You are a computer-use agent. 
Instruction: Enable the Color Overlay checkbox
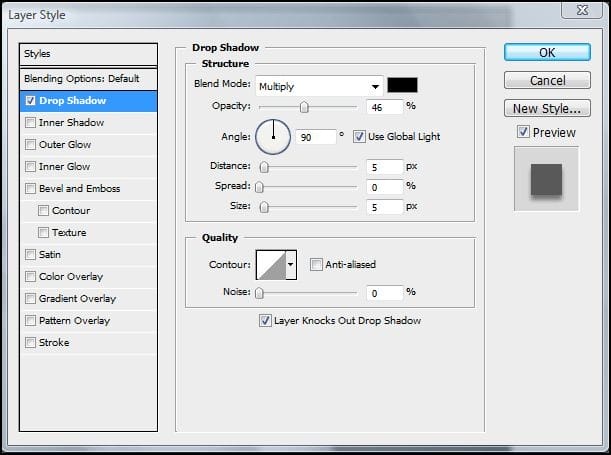tap(30, 277)
